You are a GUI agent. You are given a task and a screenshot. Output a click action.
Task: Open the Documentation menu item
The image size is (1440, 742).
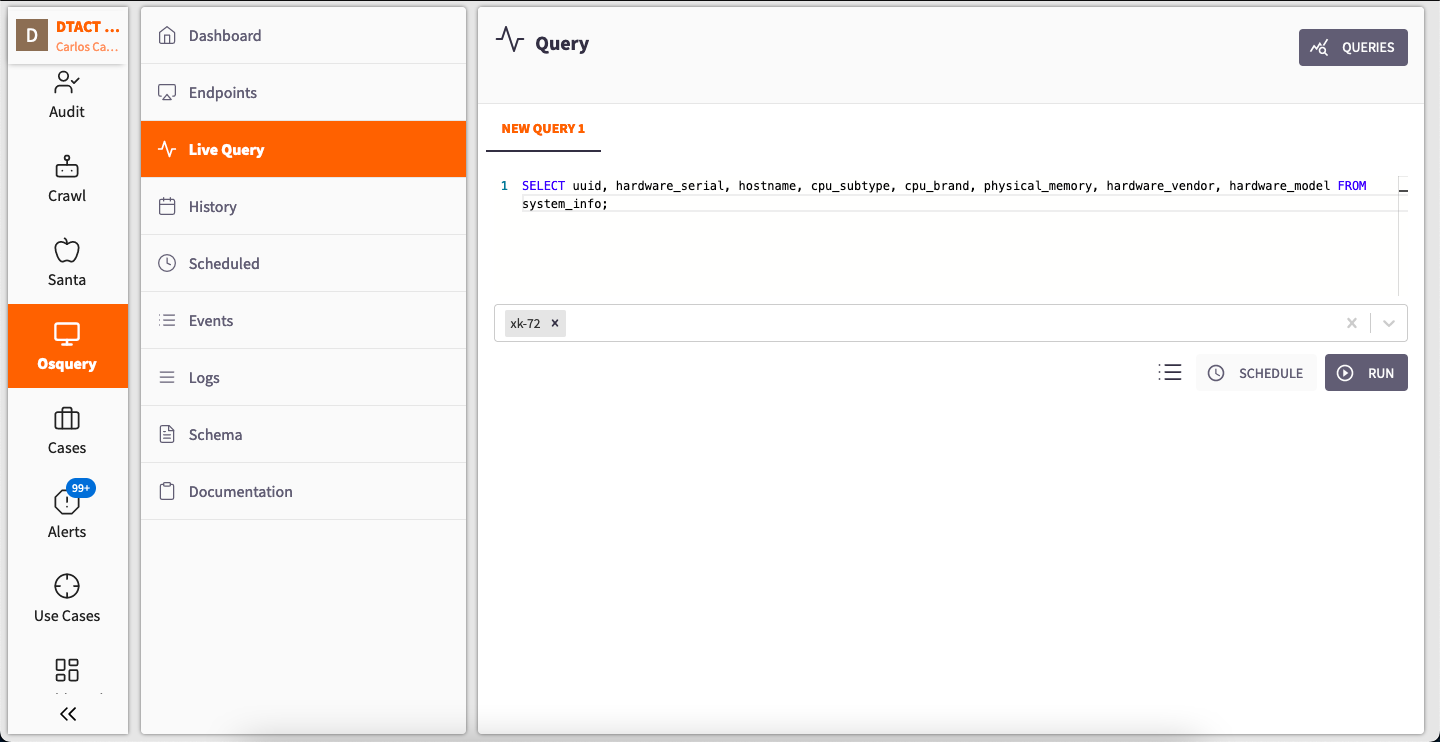click(303, 492)
